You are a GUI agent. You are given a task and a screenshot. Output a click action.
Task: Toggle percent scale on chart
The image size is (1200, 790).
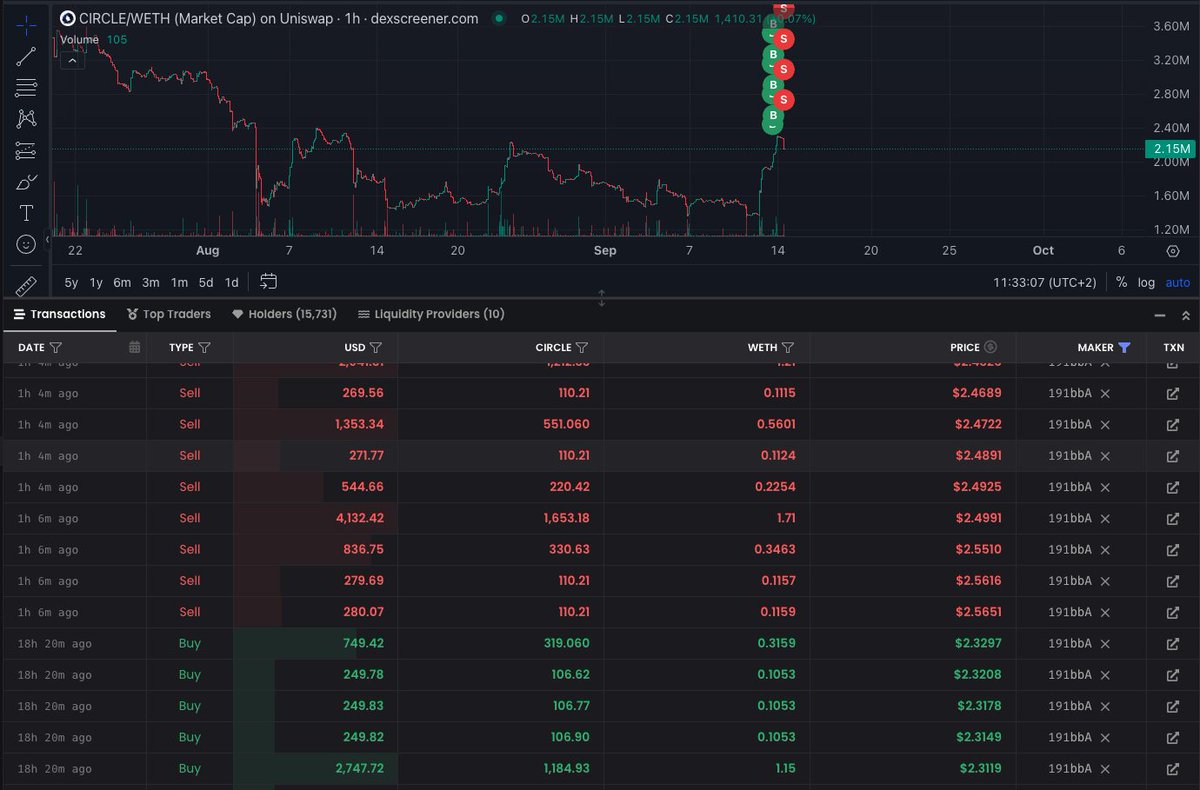1121,283
